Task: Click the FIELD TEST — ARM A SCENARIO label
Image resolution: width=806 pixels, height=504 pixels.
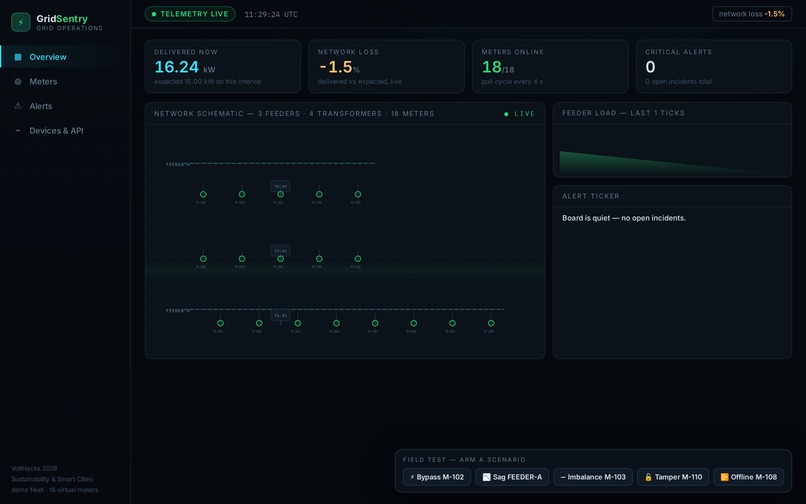Action: (464, 459)
